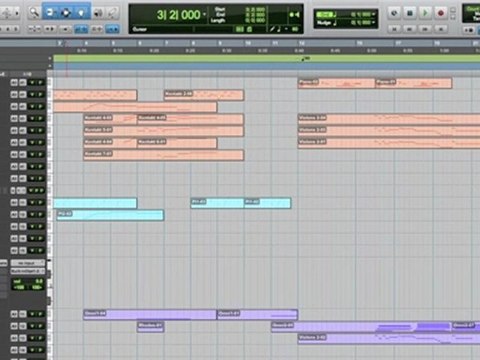Select the Scrubber speaker tool
Viewport: 480px width, 360px height.
coord(98,13)
